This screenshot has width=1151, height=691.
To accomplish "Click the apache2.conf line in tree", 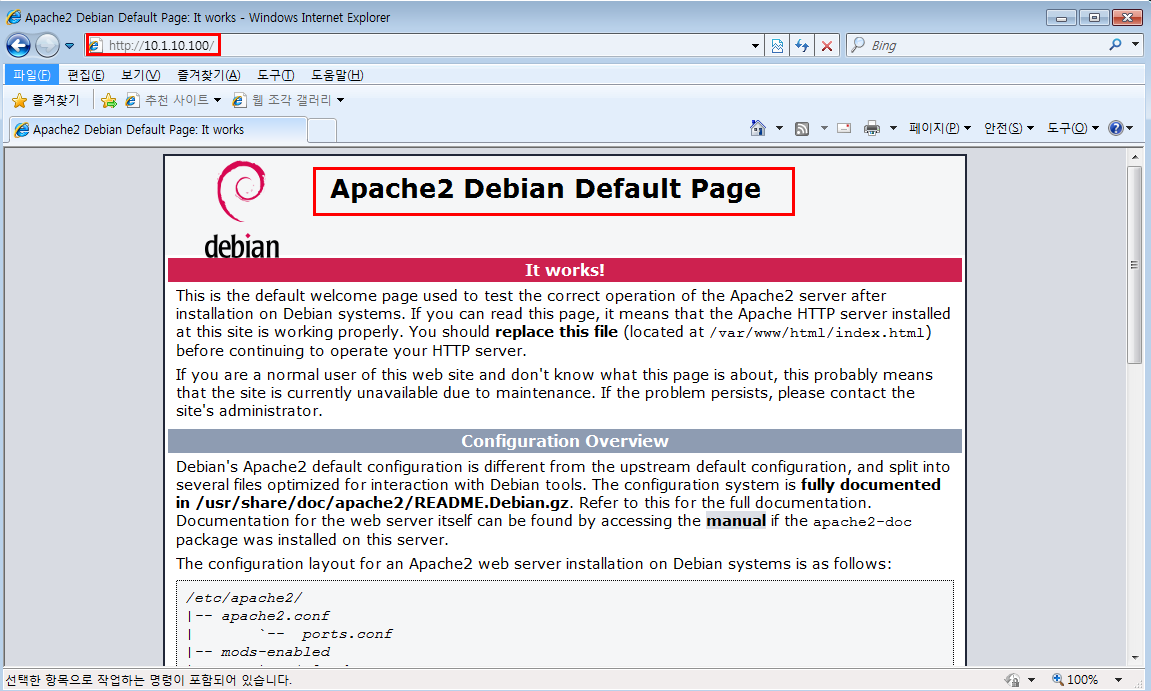I will click(x=275, y=615).
